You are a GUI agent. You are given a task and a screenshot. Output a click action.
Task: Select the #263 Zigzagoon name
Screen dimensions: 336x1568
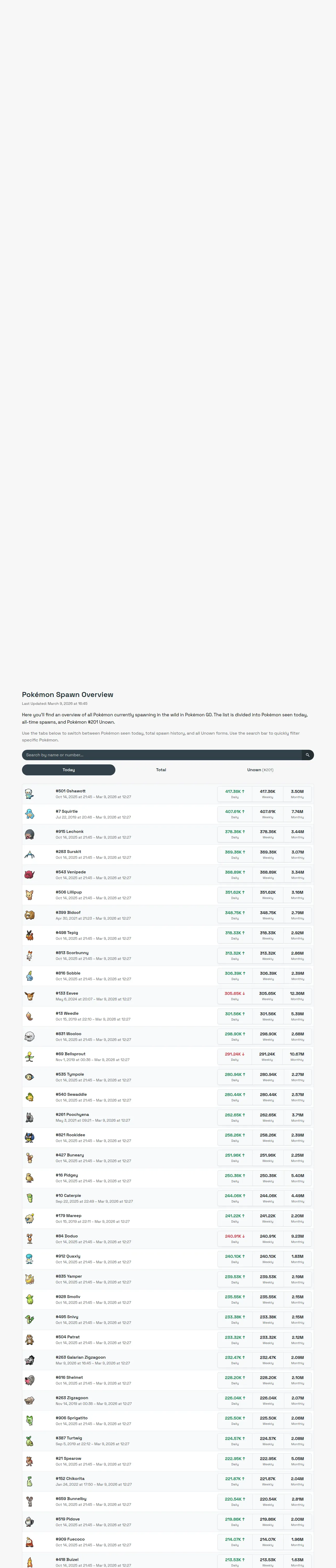click(72, 1398)
